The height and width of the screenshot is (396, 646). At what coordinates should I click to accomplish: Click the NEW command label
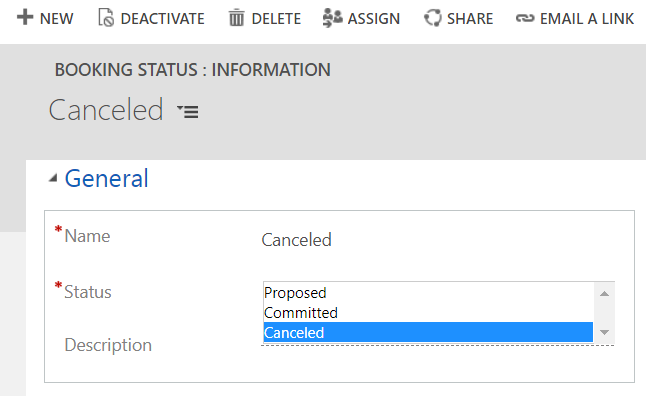pyautogui.click(x=56, y=19)
